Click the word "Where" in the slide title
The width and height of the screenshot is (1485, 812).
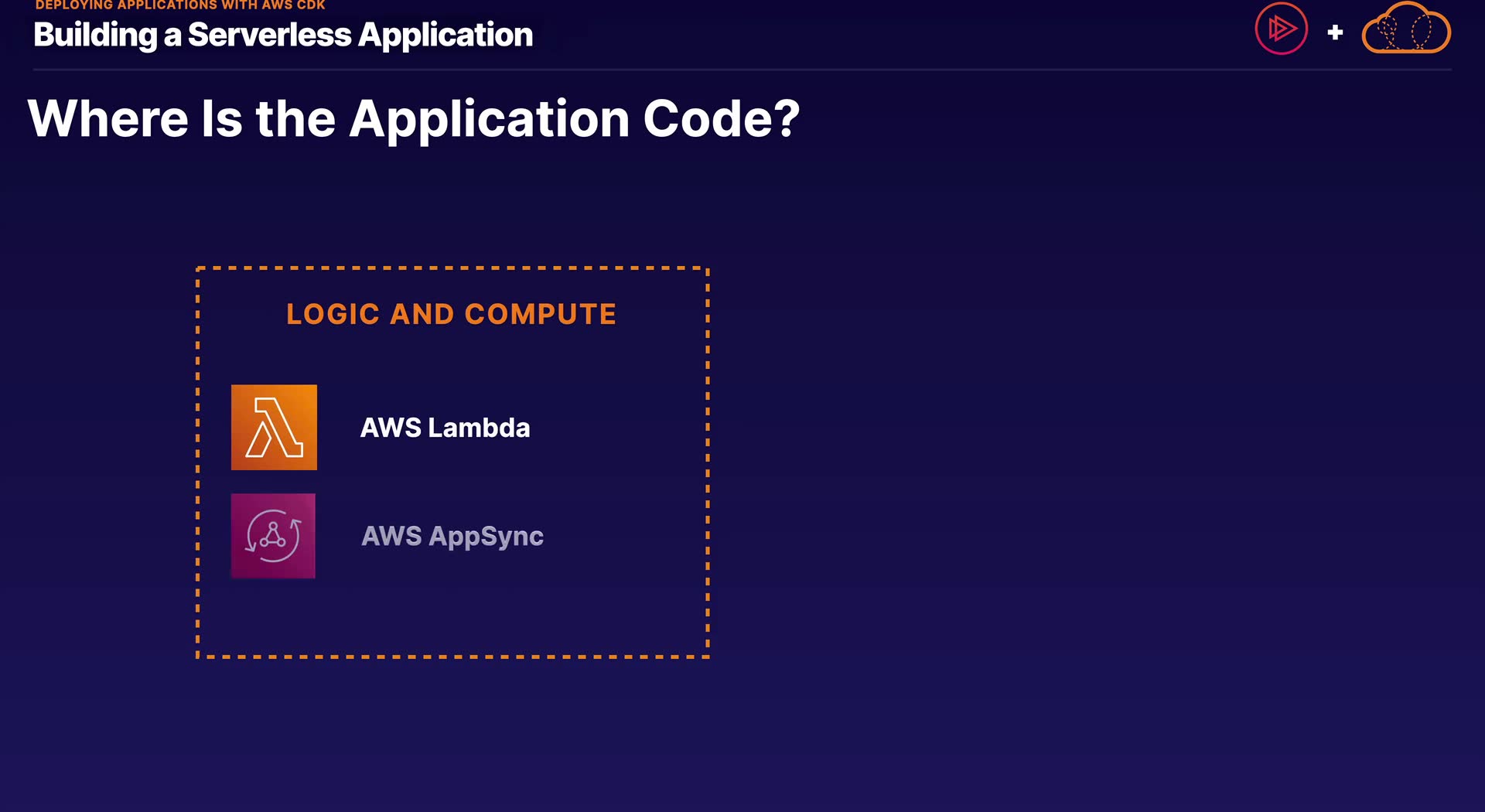108,119
